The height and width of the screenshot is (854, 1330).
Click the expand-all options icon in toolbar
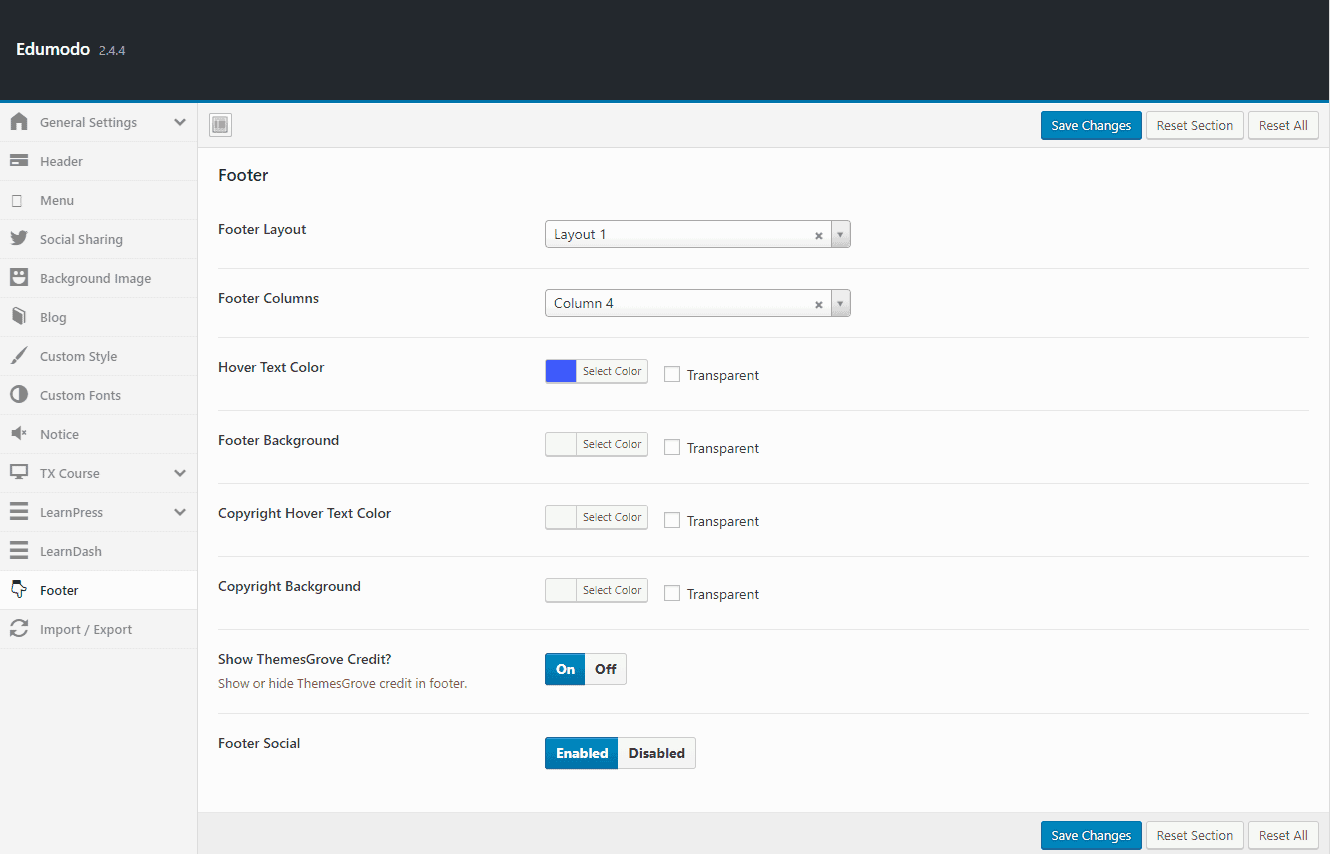(x=220, y=125)
